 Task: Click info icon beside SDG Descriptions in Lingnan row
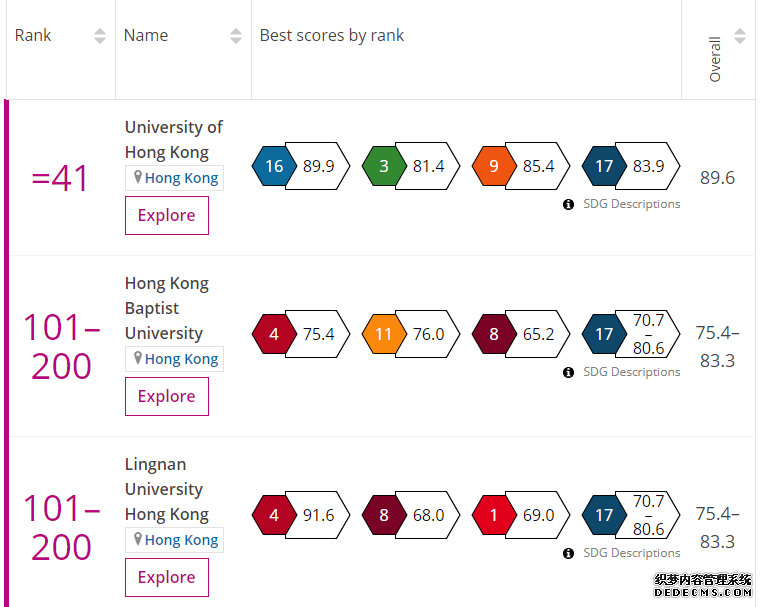(x=568, y=553)
